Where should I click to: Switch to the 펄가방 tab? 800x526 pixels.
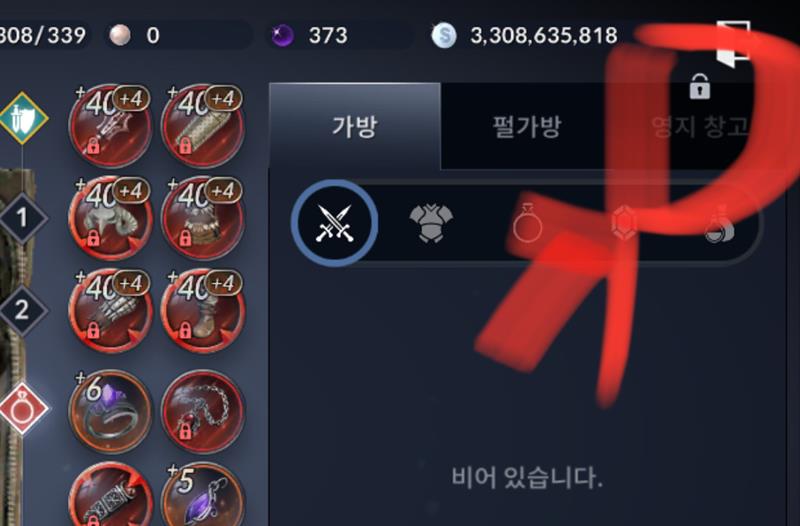(527, 126)
